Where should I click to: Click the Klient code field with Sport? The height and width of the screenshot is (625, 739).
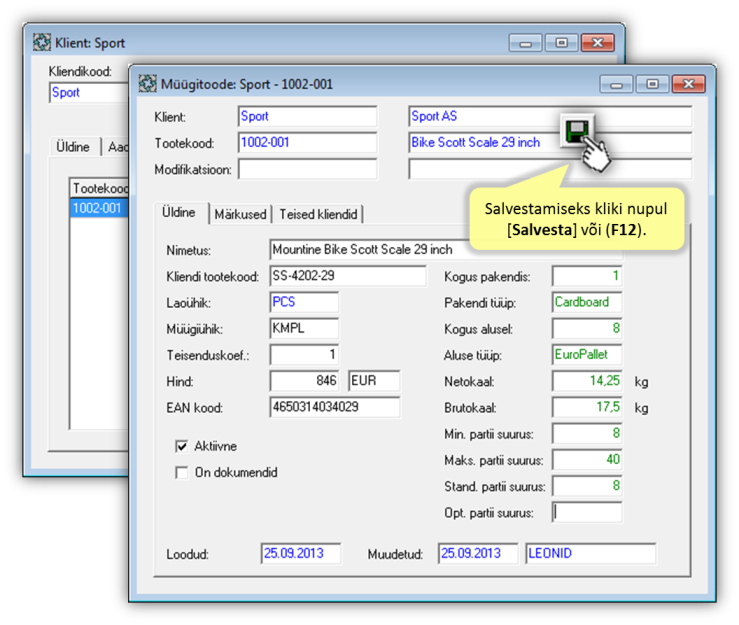(x=307, y=116)
